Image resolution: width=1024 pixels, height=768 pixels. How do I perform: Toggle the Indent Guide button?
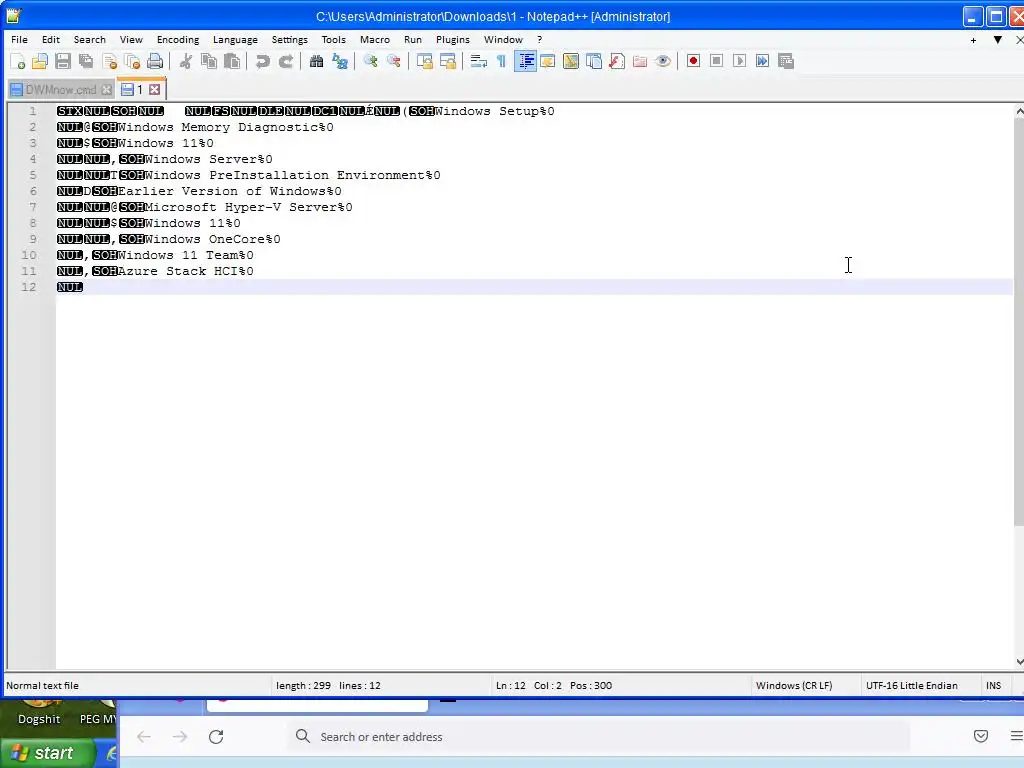[525, 61]
